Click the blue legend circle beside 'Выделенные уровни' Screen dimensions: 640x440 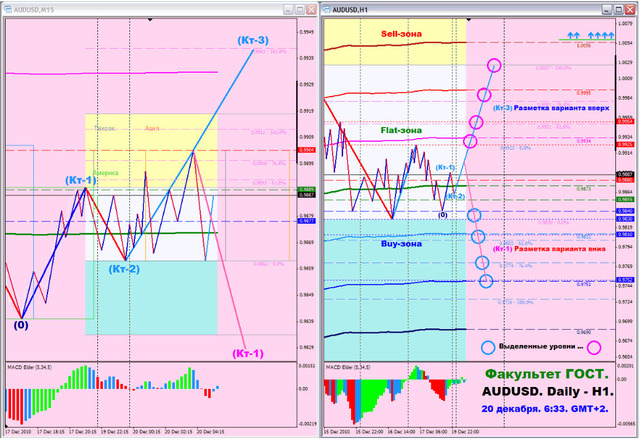[x=488, y=347]
